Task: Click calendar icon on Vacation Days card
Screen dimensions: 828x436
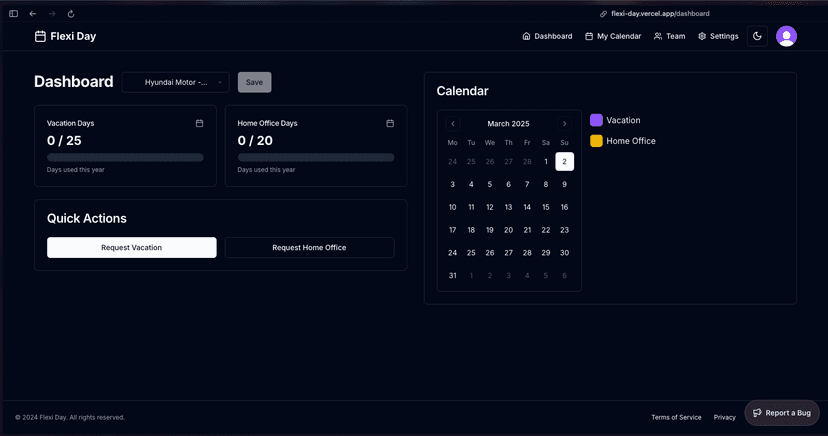Action: click(x=199, y=123)
